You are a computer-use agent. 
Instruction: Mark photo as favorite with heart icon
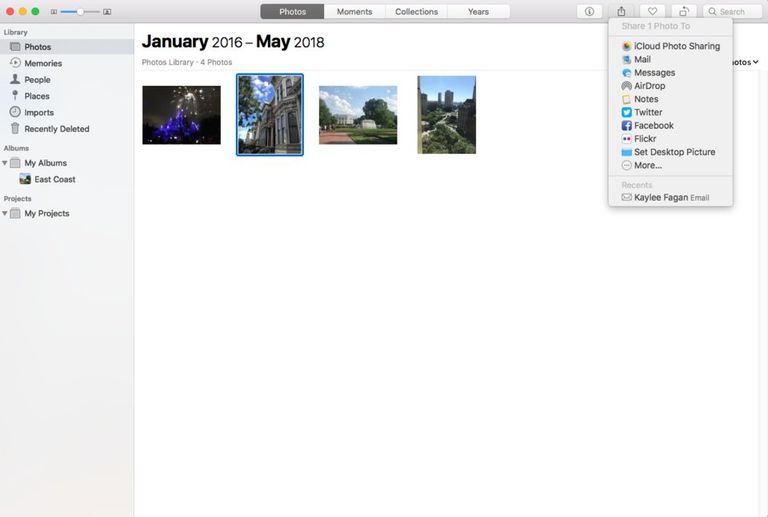pos(652,12)
